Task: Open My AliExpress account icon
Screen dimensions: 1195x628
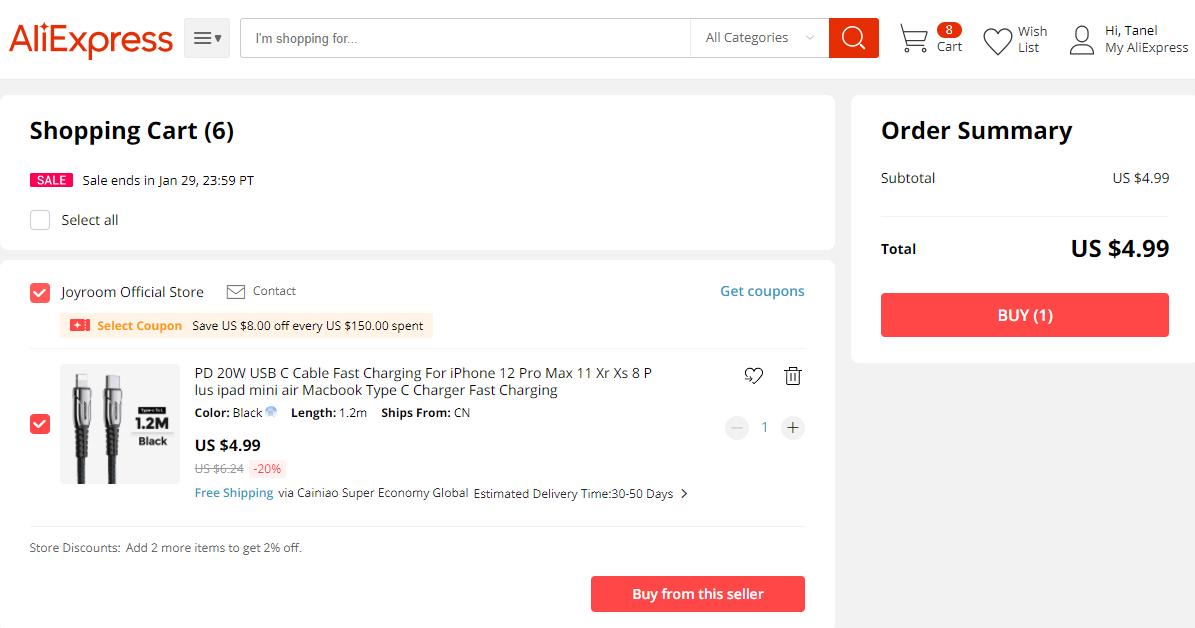Action: click(x=1081, y=41)
